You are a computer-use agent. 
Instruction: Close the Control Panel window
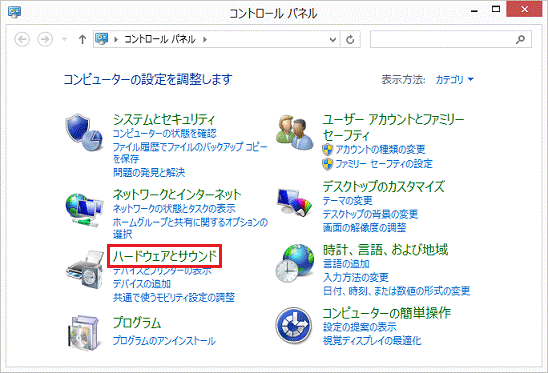(x=524, y=9)
